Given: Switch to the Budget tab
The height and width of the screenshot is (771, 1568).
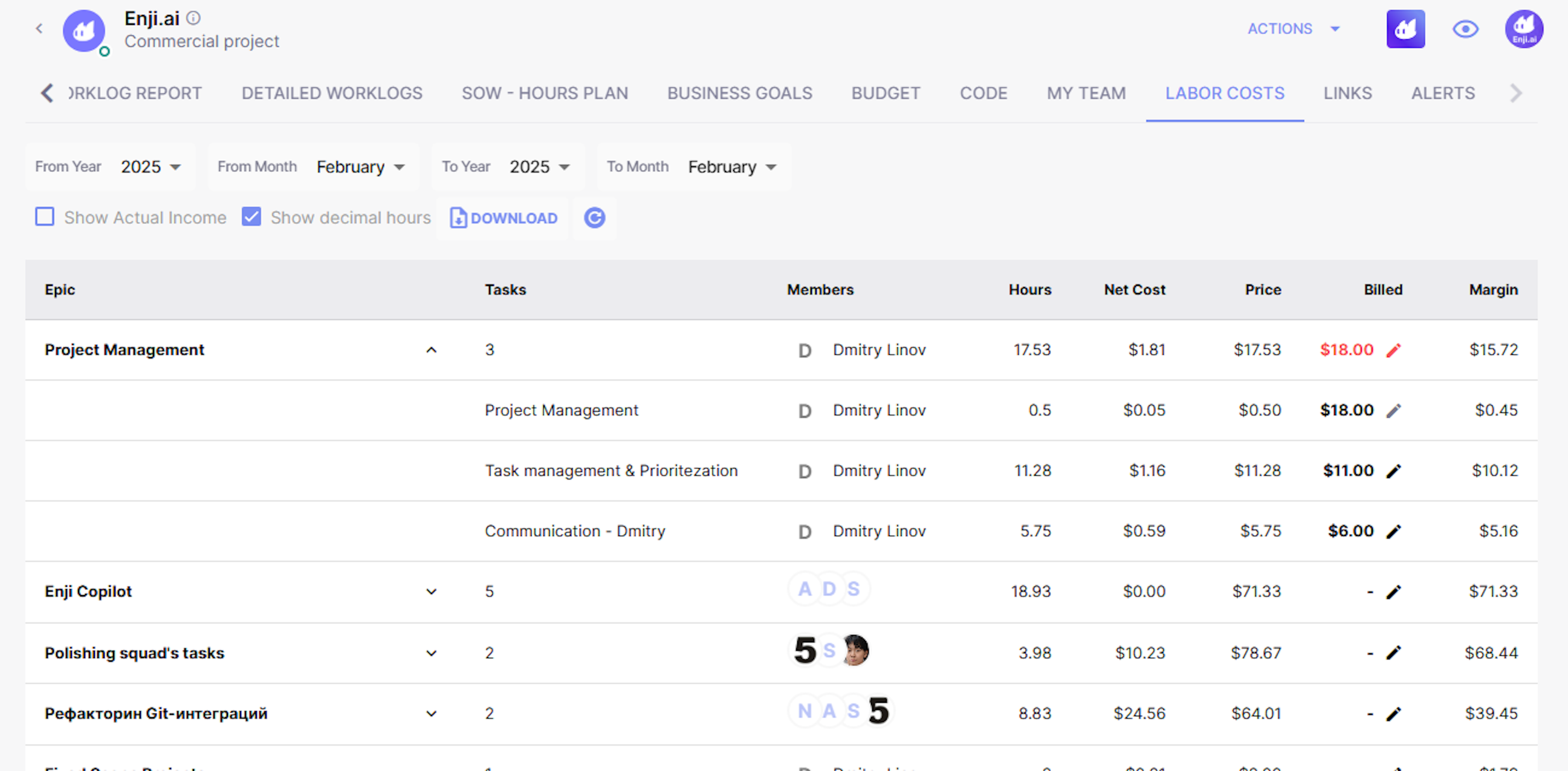Looking at the screenshot, I should click(x=885, y=93).
